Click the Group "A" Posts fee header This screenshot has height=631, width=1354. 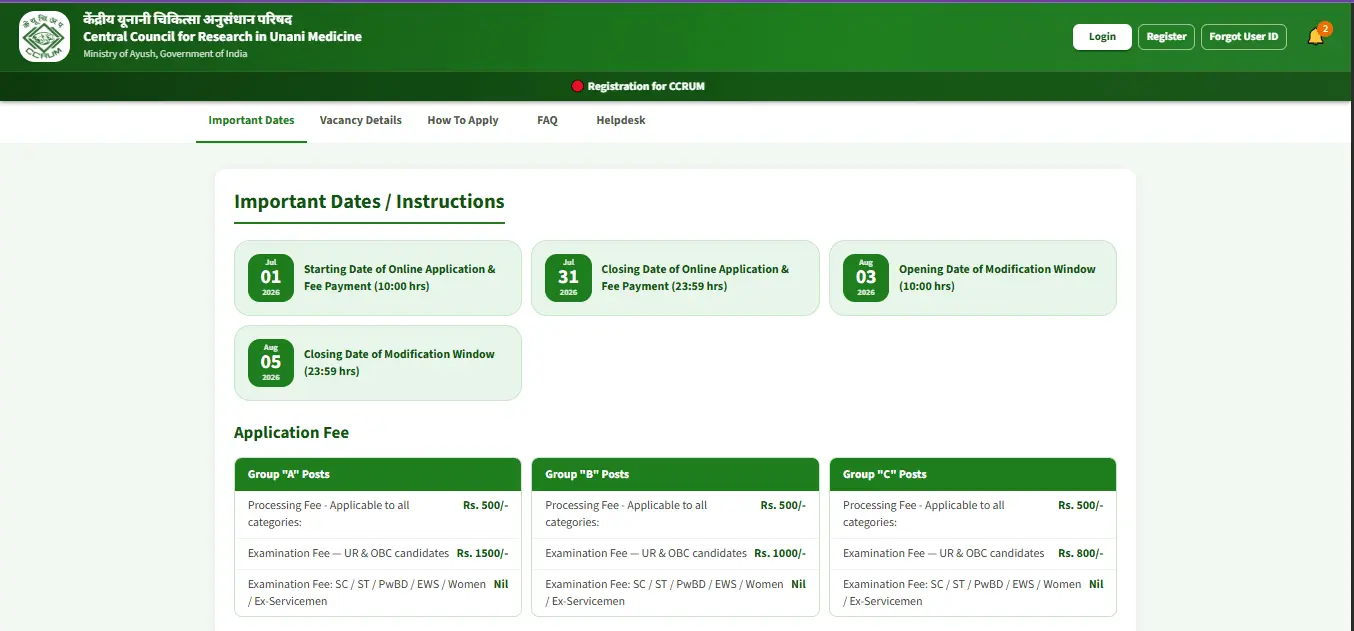[x=378, y=474]
